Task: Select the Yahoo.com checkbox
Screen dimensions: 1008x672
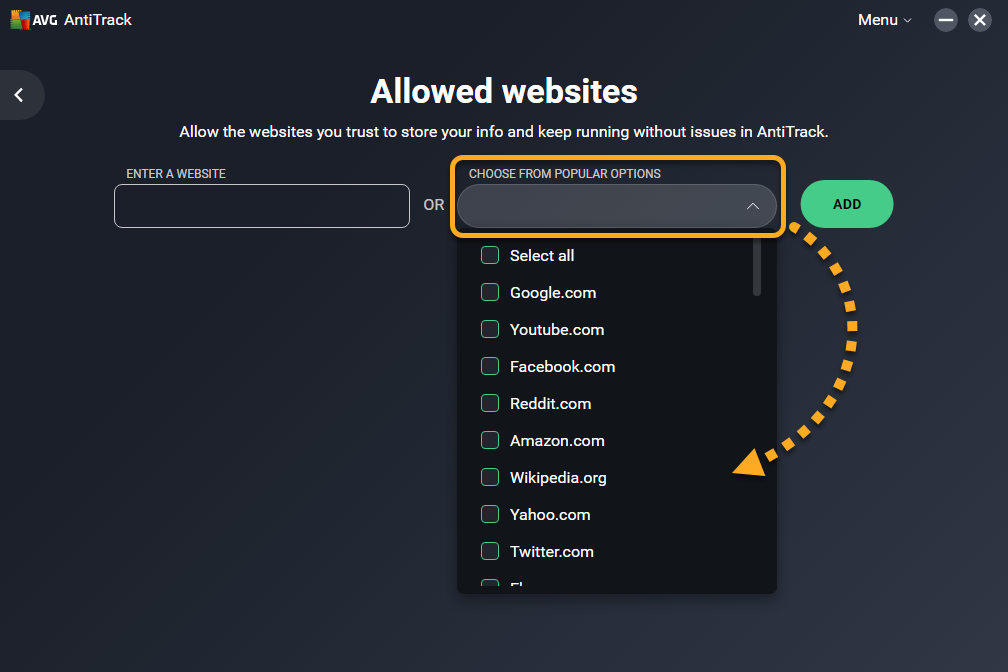Action: pyautogui.click(x=490, y=515)
